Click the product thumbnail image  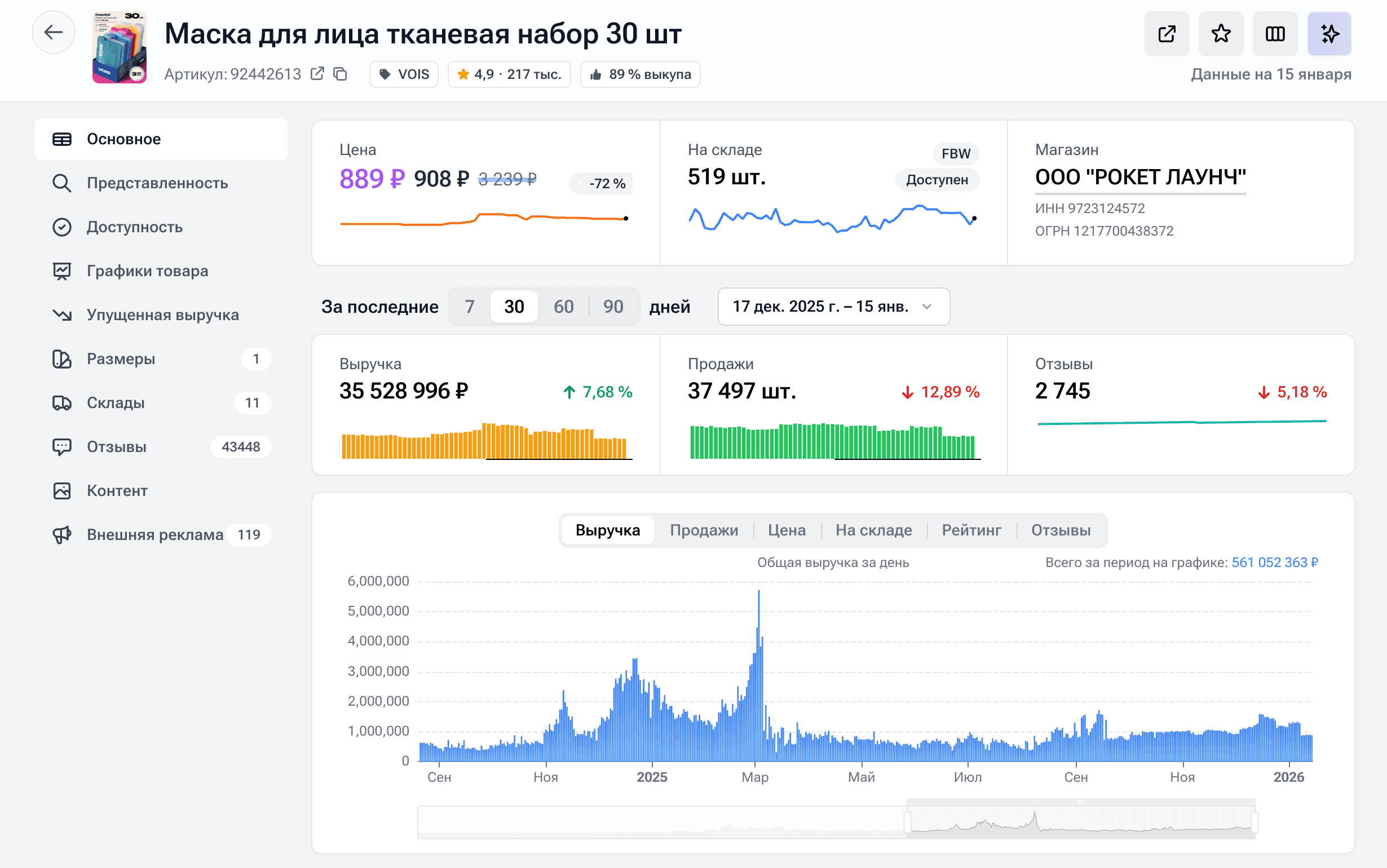point(120,48)
